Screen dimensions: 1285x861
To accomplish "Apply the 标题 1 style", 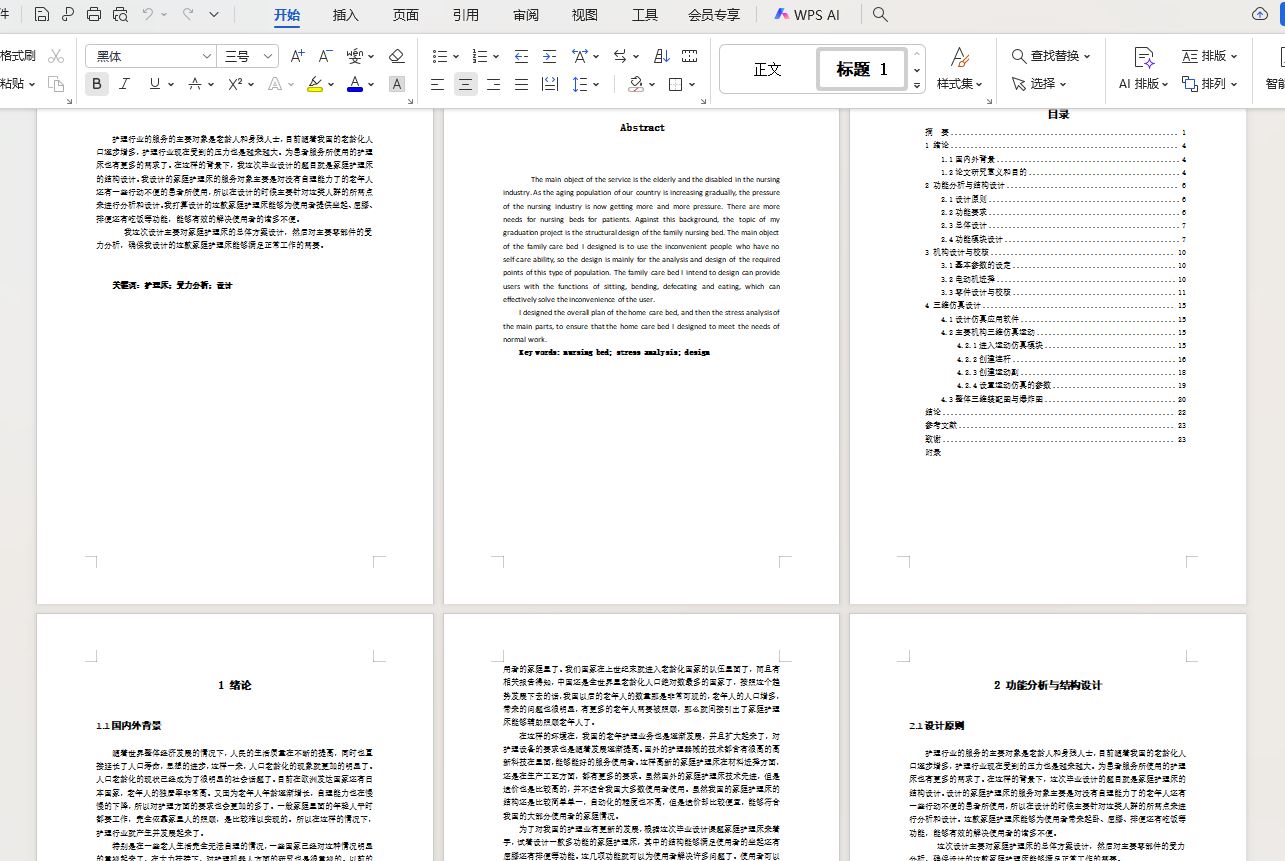I will pyautogui.click(x=861, y=70).
